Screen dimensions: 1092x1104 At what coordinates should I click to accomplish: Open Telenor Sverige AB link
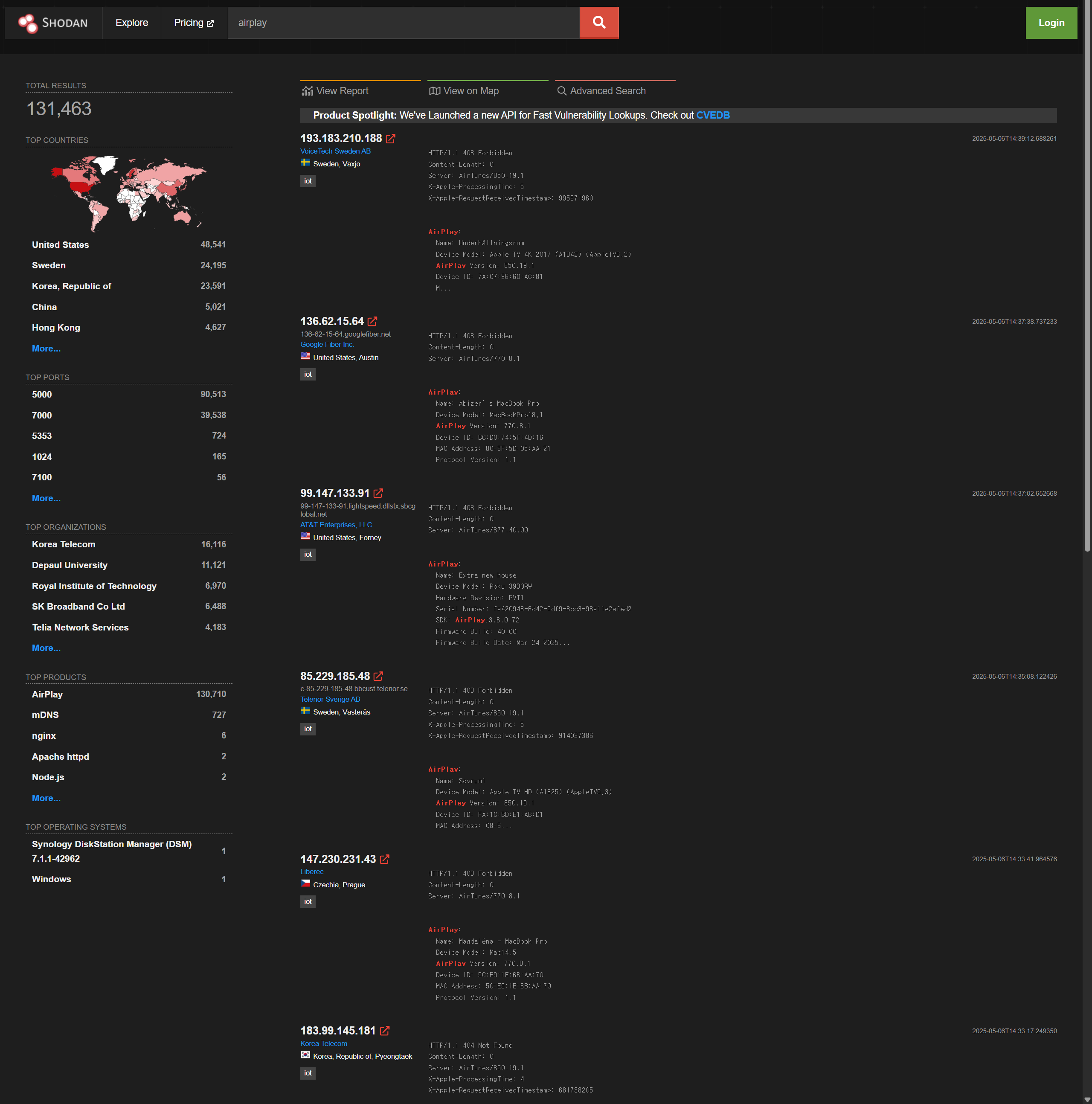pos(330,700)
